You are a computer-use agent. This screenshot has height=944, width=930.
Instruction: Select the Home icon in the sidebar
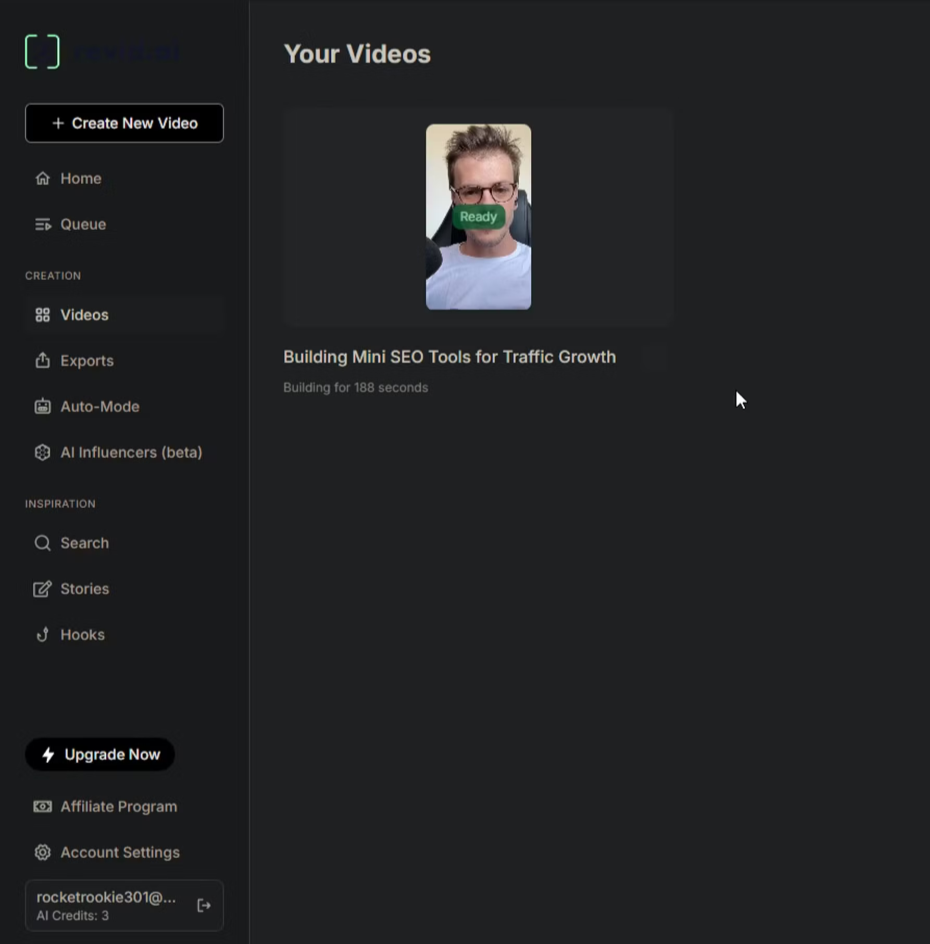[42, 178]
